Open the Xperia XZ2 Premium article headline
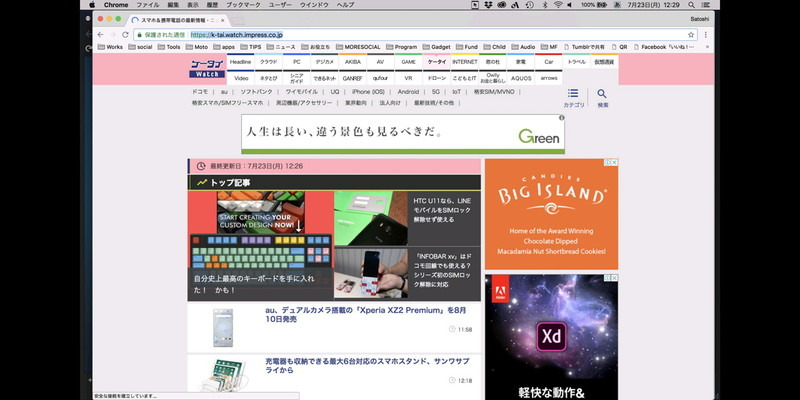Screen dimensions: 800x400 point(365,314)
